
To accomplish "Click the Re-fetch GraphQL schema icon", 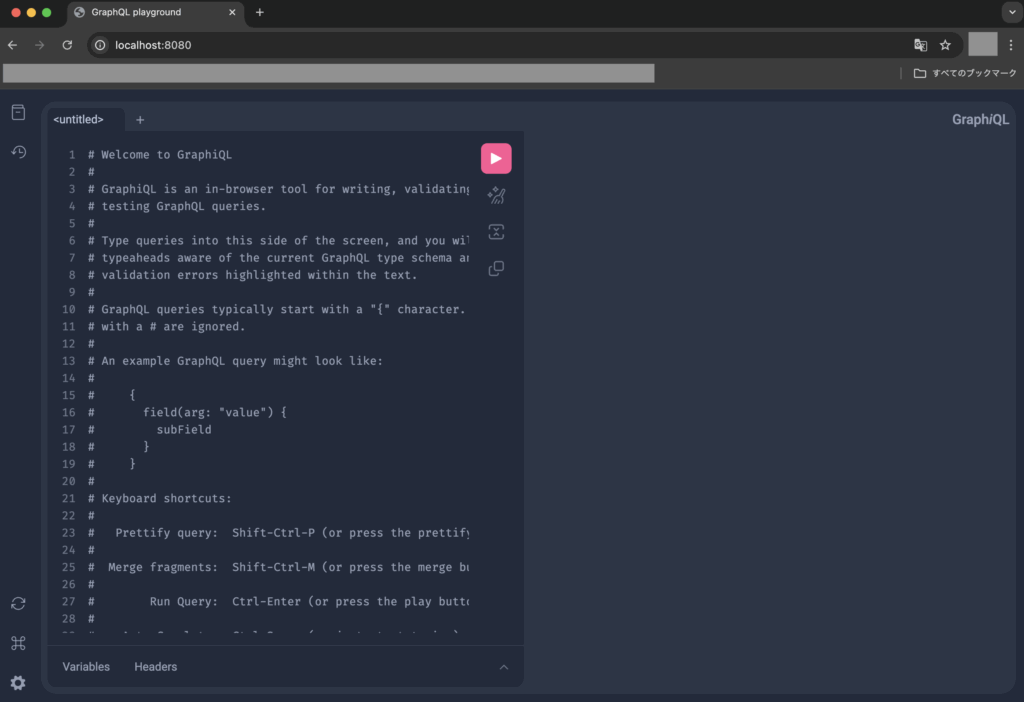I will coord(18,603).
